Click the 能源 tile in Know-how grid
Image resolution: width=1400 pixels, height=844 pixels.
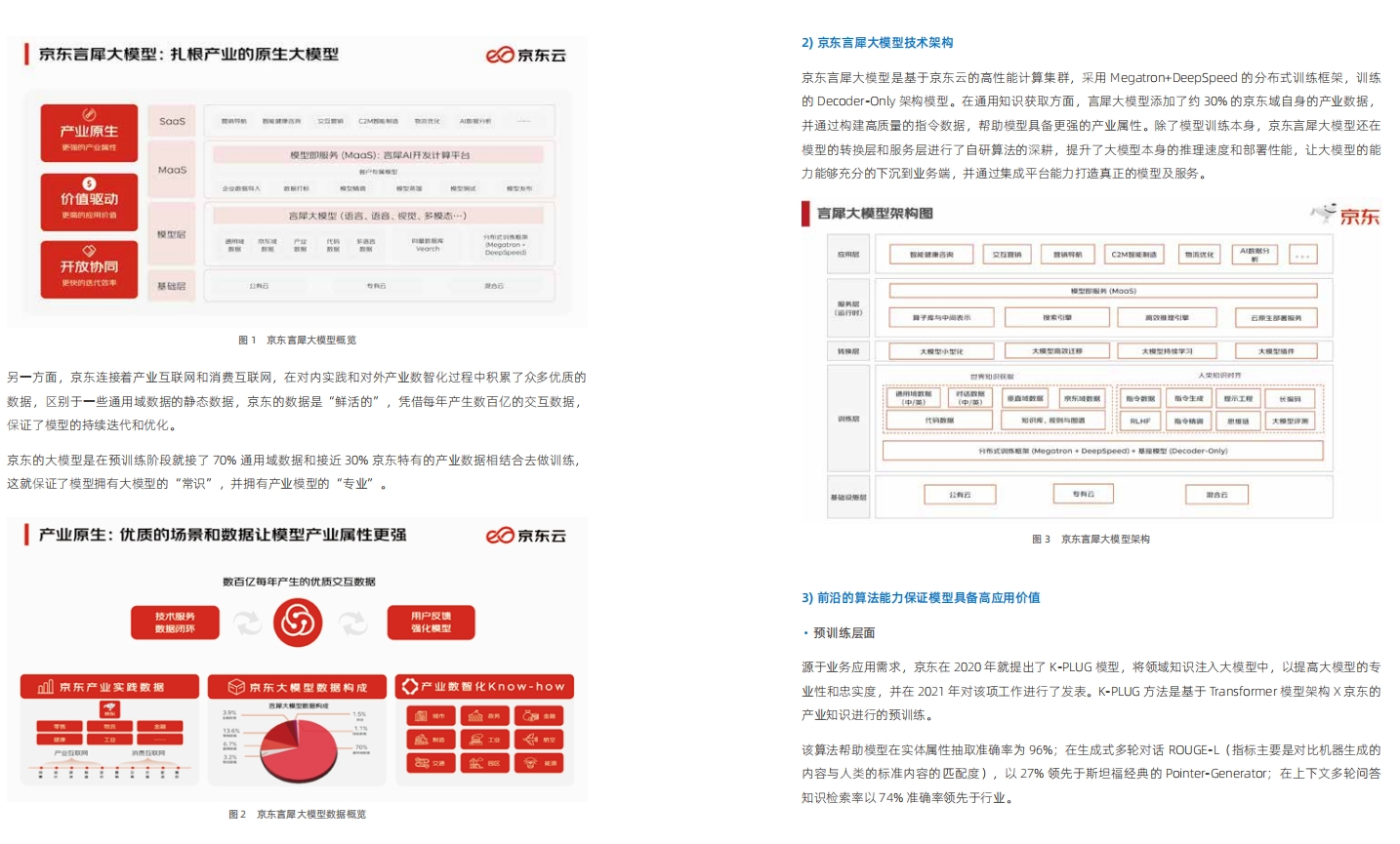(x=541, y=763)
